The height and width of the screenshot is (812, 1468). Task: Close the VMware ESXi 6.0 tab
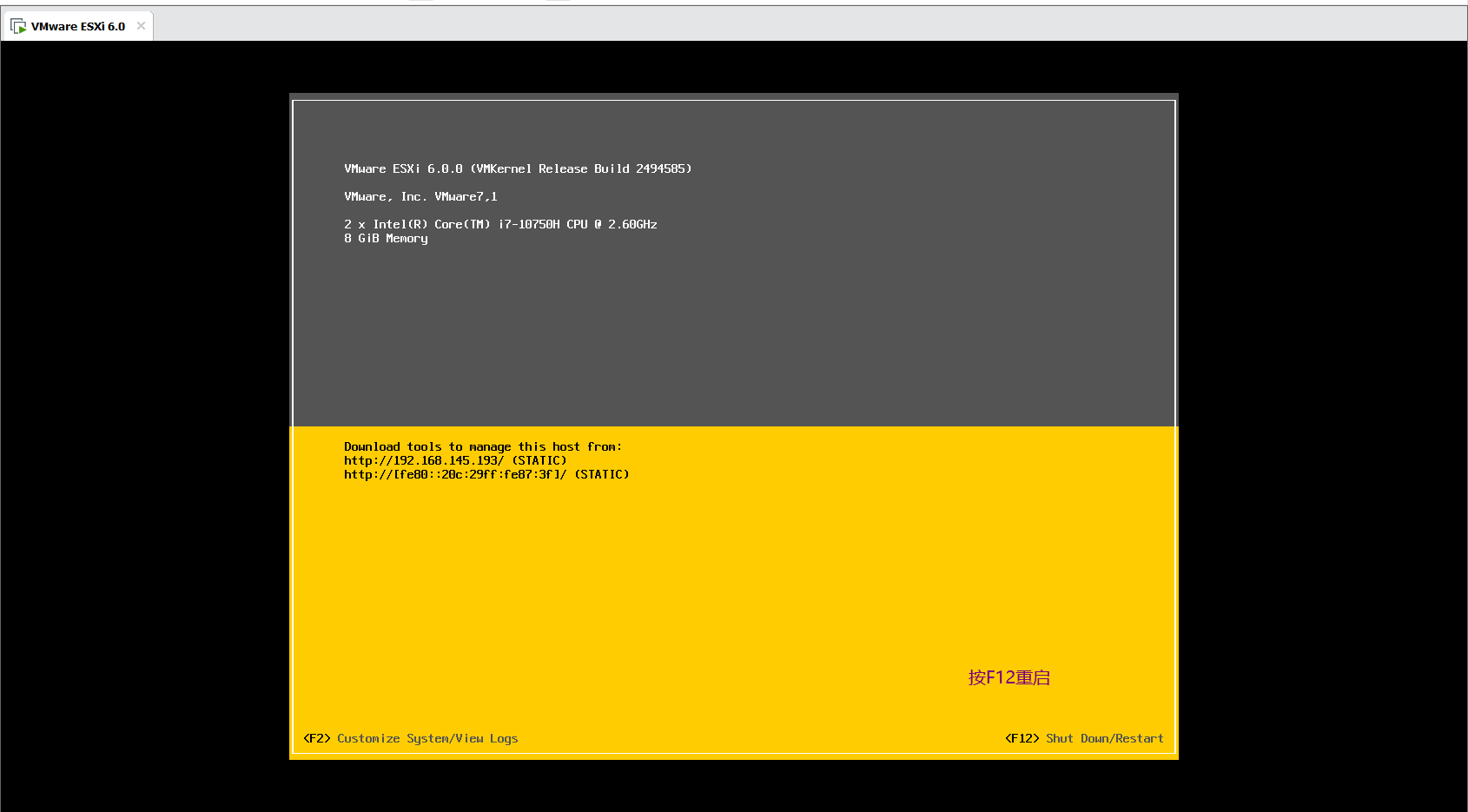tap(141, 26)
